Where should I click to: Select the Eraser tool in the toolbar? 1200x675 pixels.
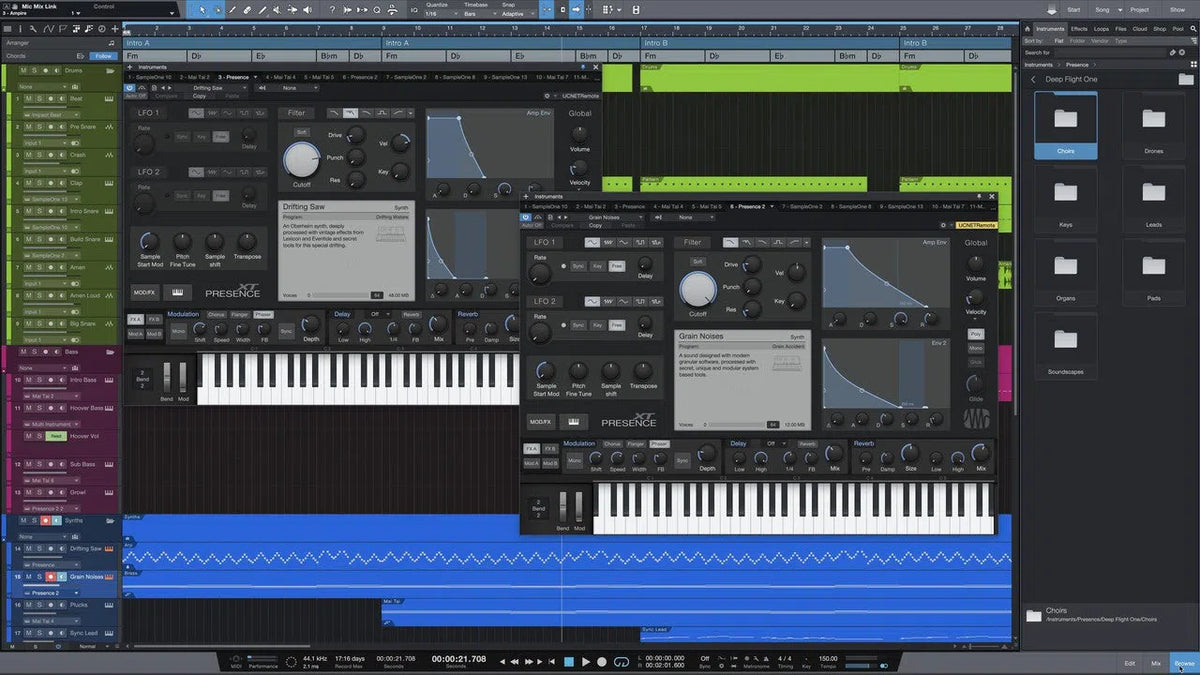coord(247,9)
